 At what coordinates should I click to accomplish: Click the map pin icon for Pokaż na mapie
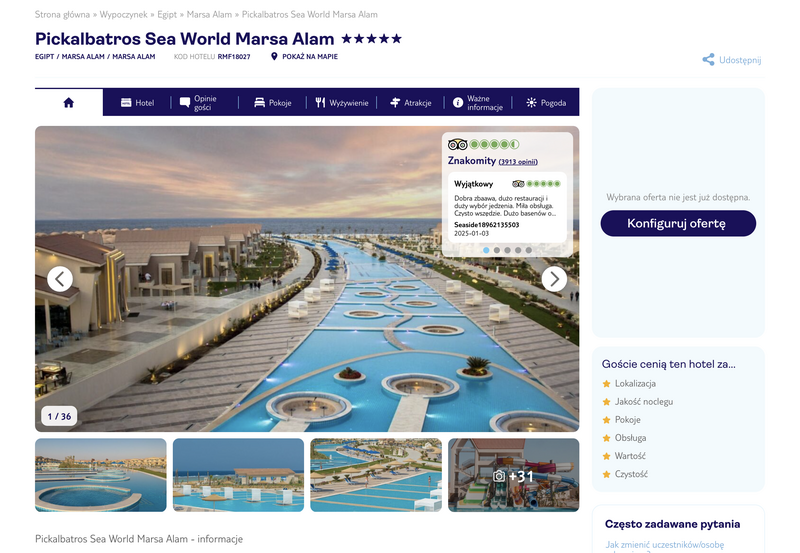[x=274, y=57]
